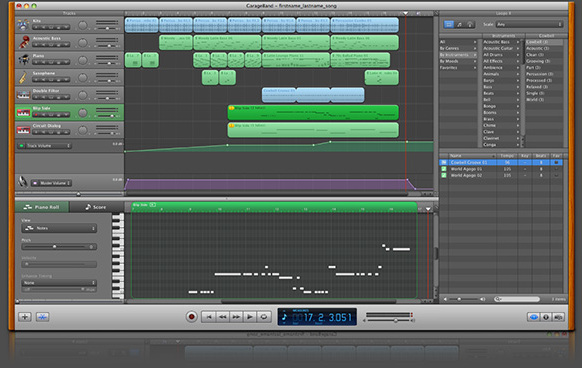582x368 pixels.
Task: Sort loops by Beats column header
Action: (540, 156)
